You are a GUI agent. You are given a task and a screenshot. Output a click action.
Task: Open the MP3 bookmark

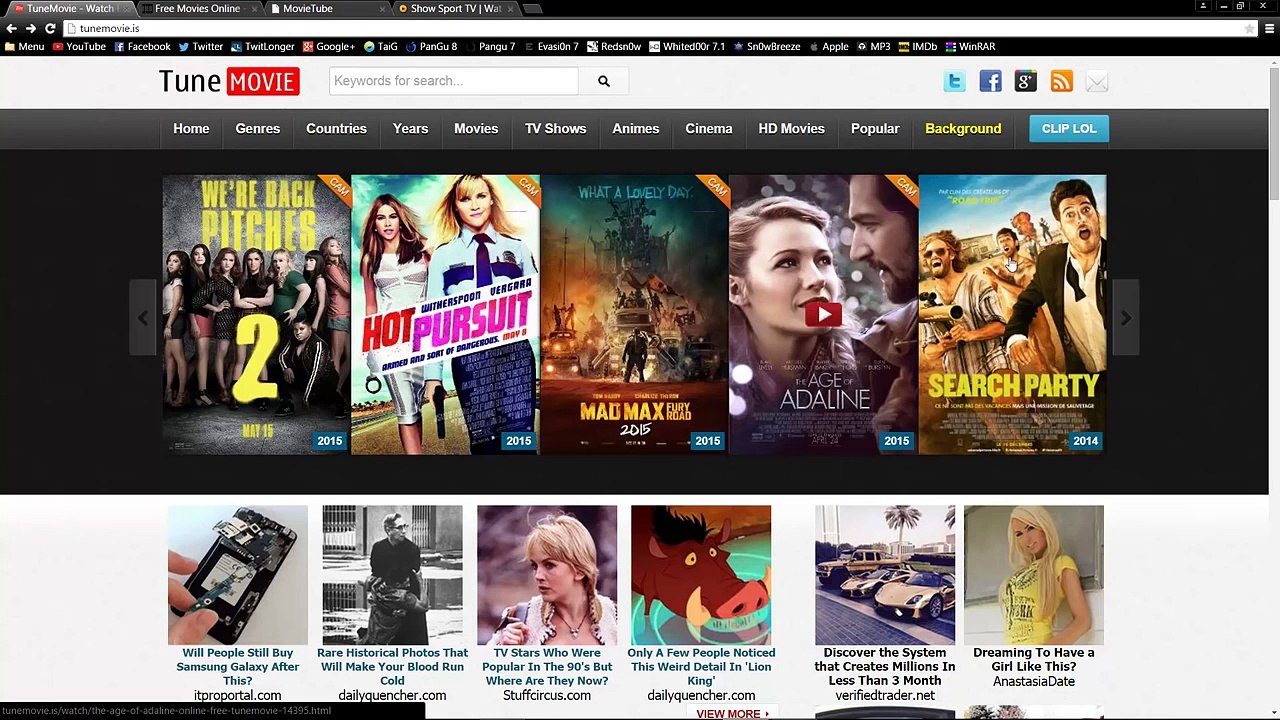pyautogui.click(x=873, y=46)
